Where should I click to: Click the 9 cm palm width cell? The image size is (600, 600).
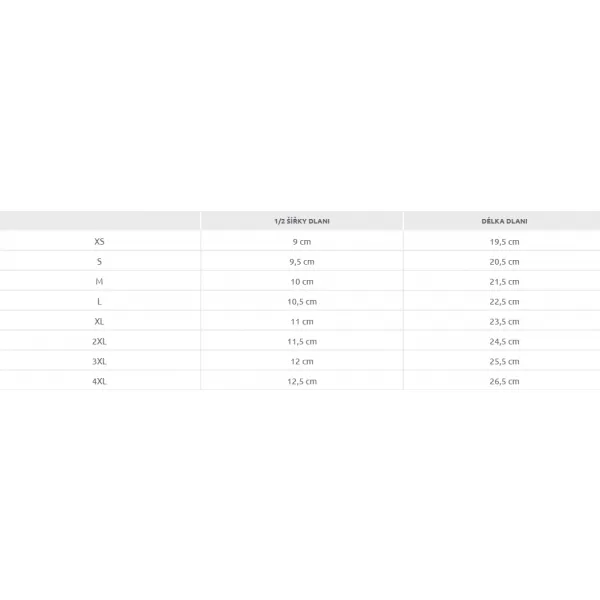[x=302, y=242]
